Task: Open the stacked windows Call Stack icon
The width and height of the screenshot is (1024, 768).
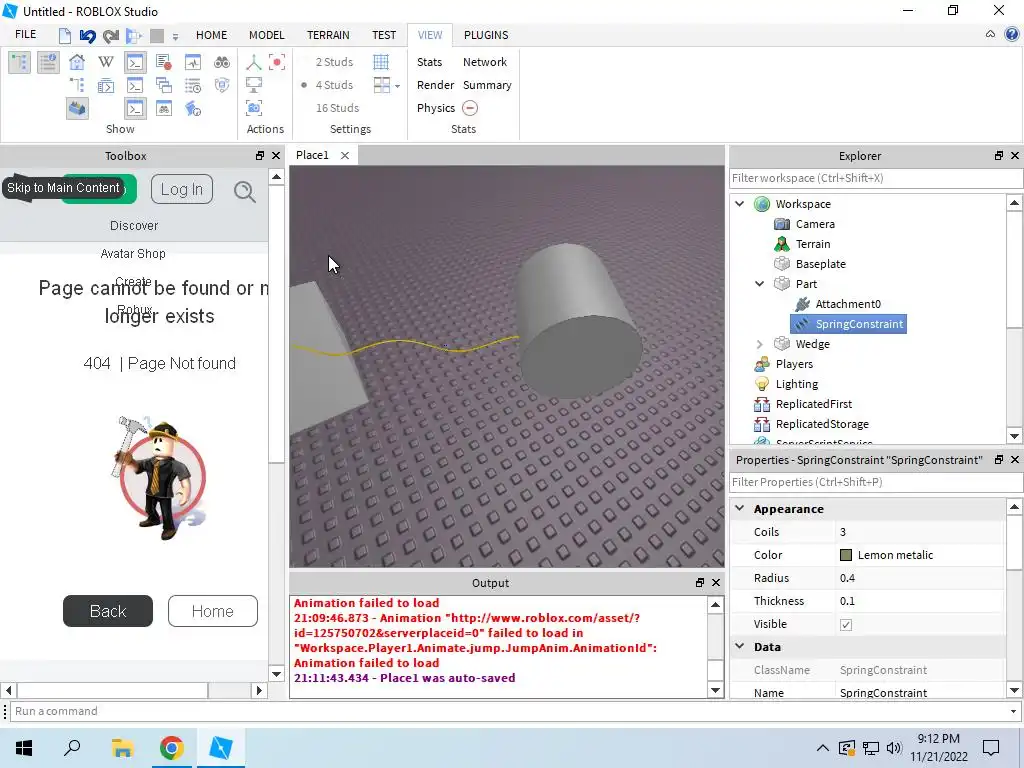Action: coord(164,85)
